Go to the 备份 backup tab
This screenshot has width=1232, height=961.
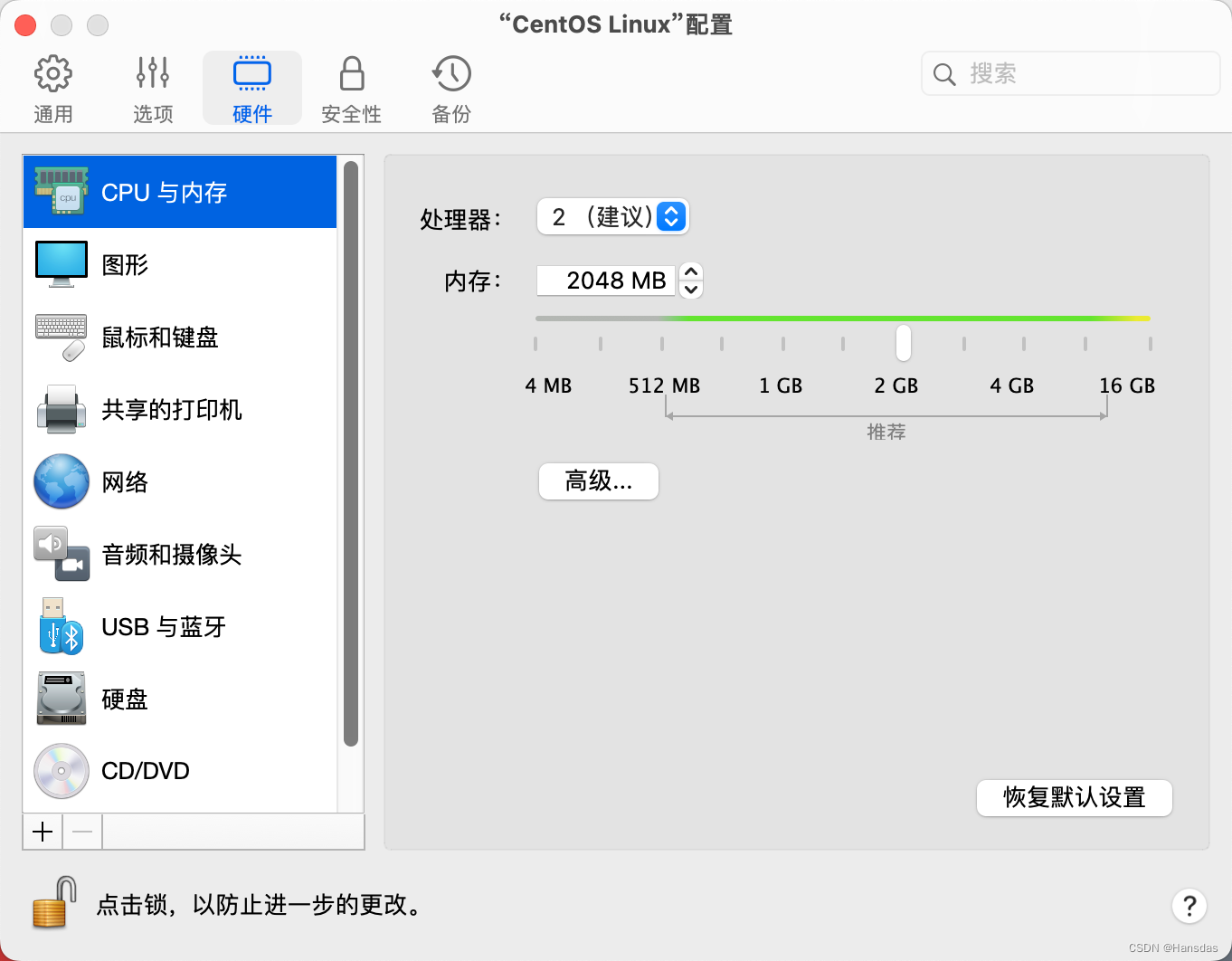[451, 89]
